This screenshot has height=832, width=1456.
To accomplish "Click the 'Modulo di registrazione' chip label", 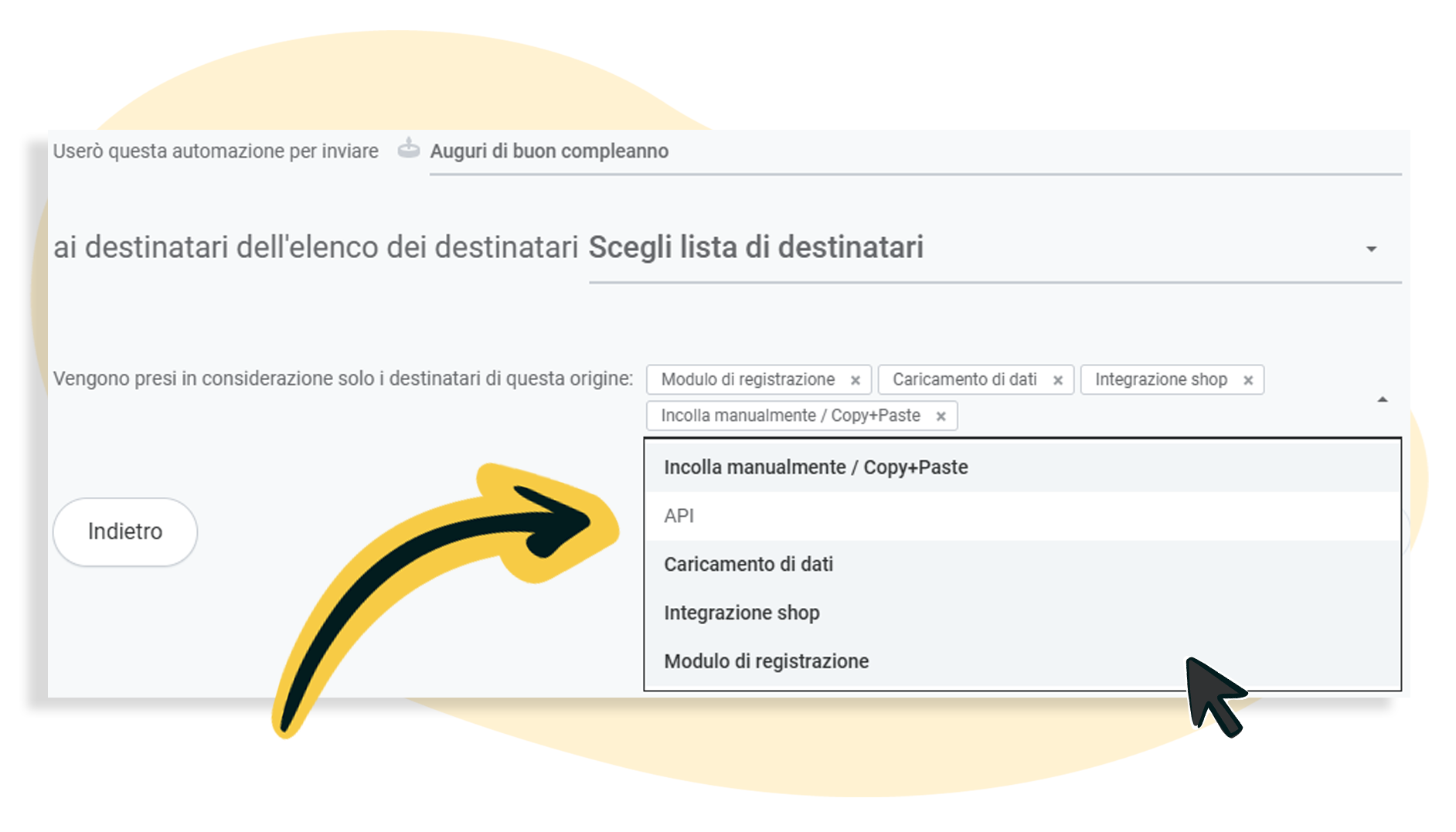I will (x=747, y=379).
